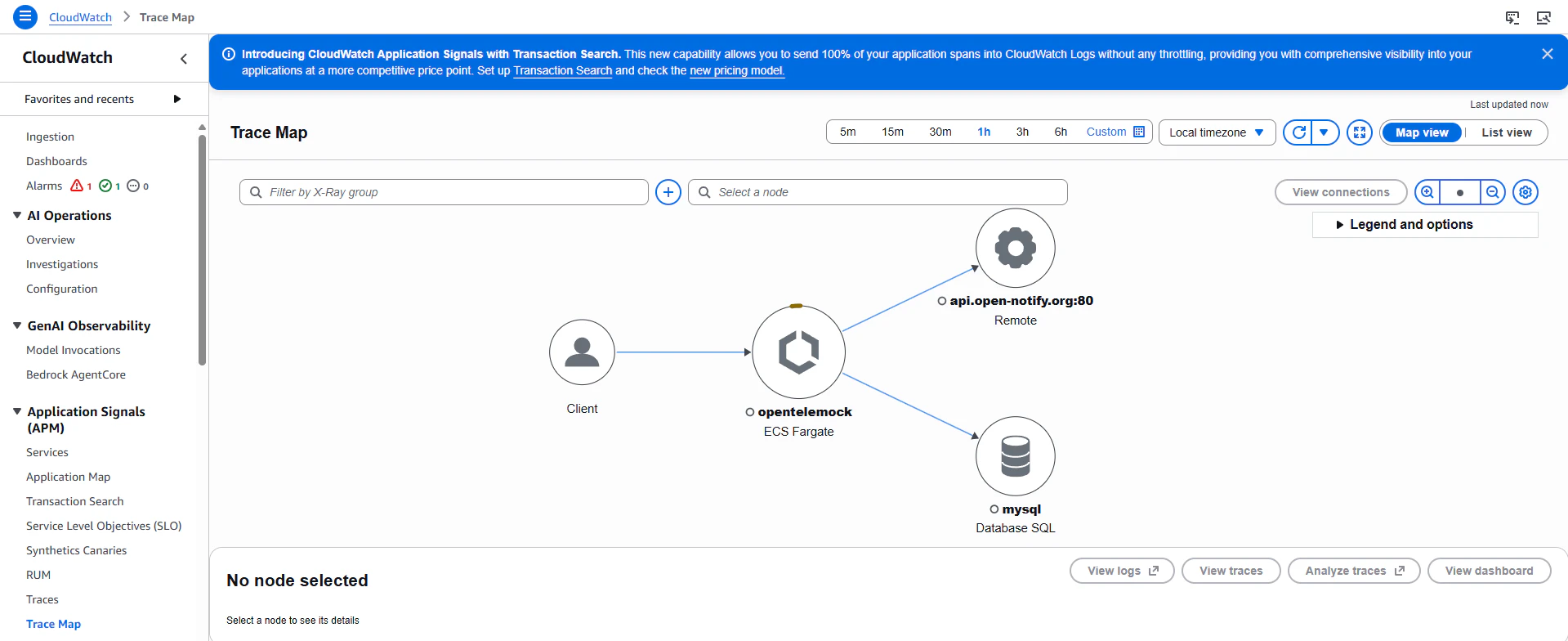The image size is (1568, 641).
Task: Open the new pricing model link
Action: point(737,70)
